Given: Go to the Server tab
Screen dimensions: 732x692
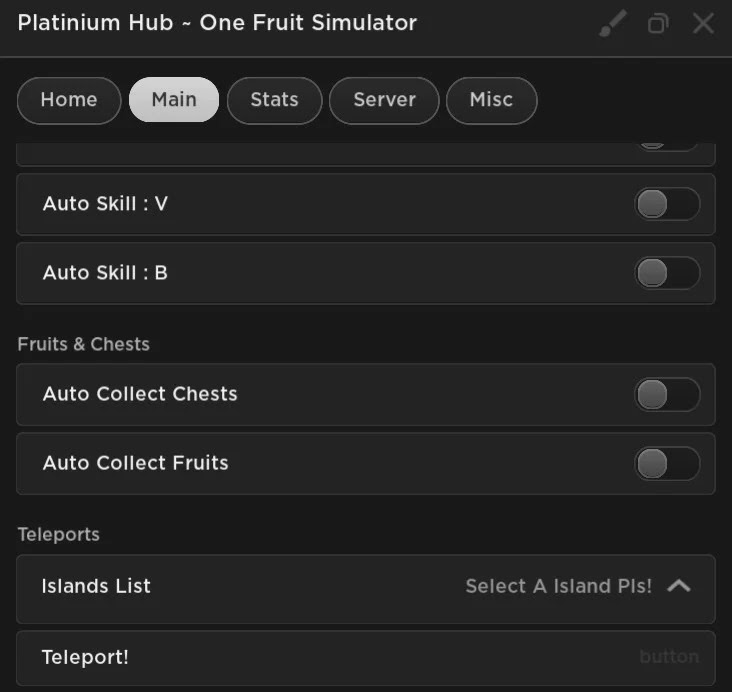Looking at the screenshot, I should pos(384,100).
